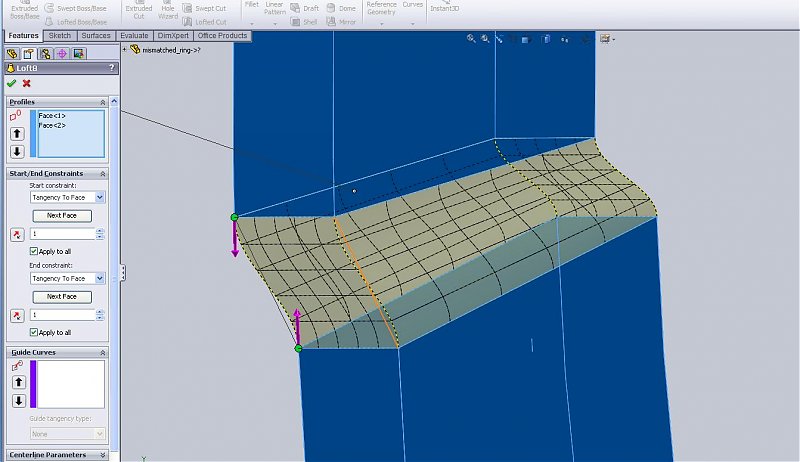
Task: Click inside the Guide Curves selection box
Action: (x=71, y=384)
